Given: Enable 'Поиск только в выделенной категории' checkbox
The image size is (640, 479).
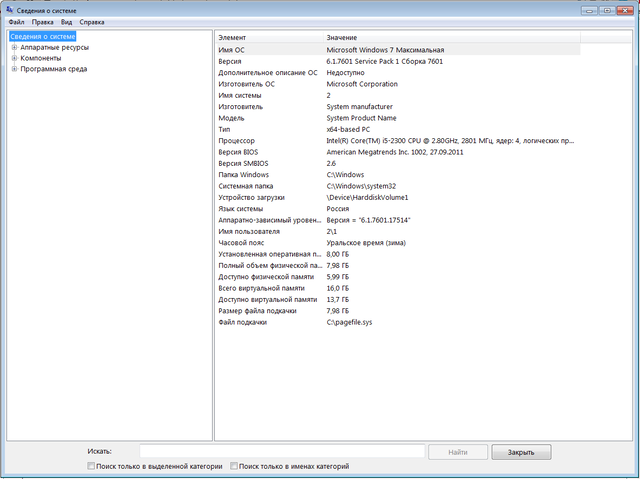Looking at the screenshot, I should [x=92, y=466].
